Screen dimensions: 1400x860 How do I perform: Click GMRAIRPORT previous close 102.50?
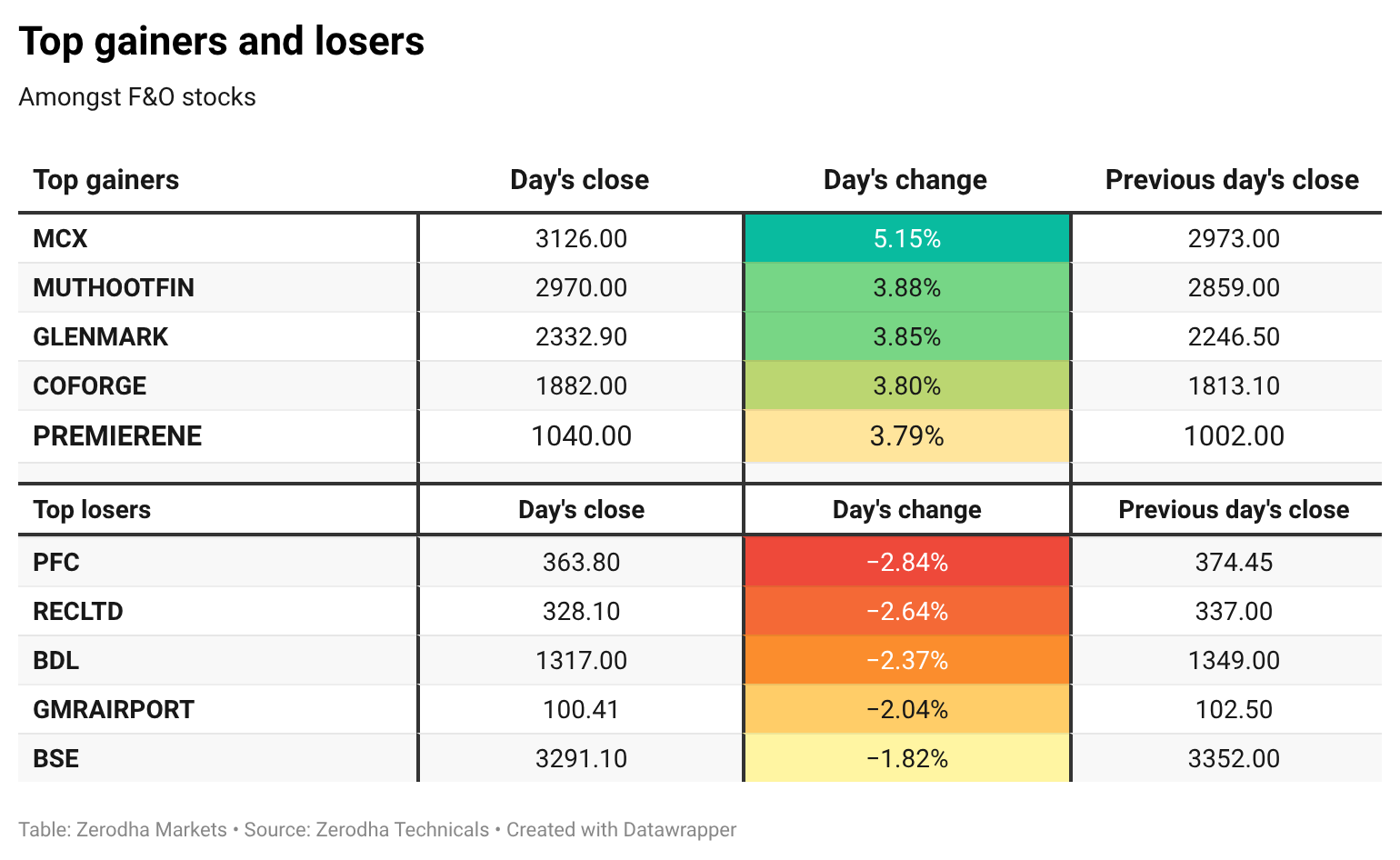coord(1234,709)
